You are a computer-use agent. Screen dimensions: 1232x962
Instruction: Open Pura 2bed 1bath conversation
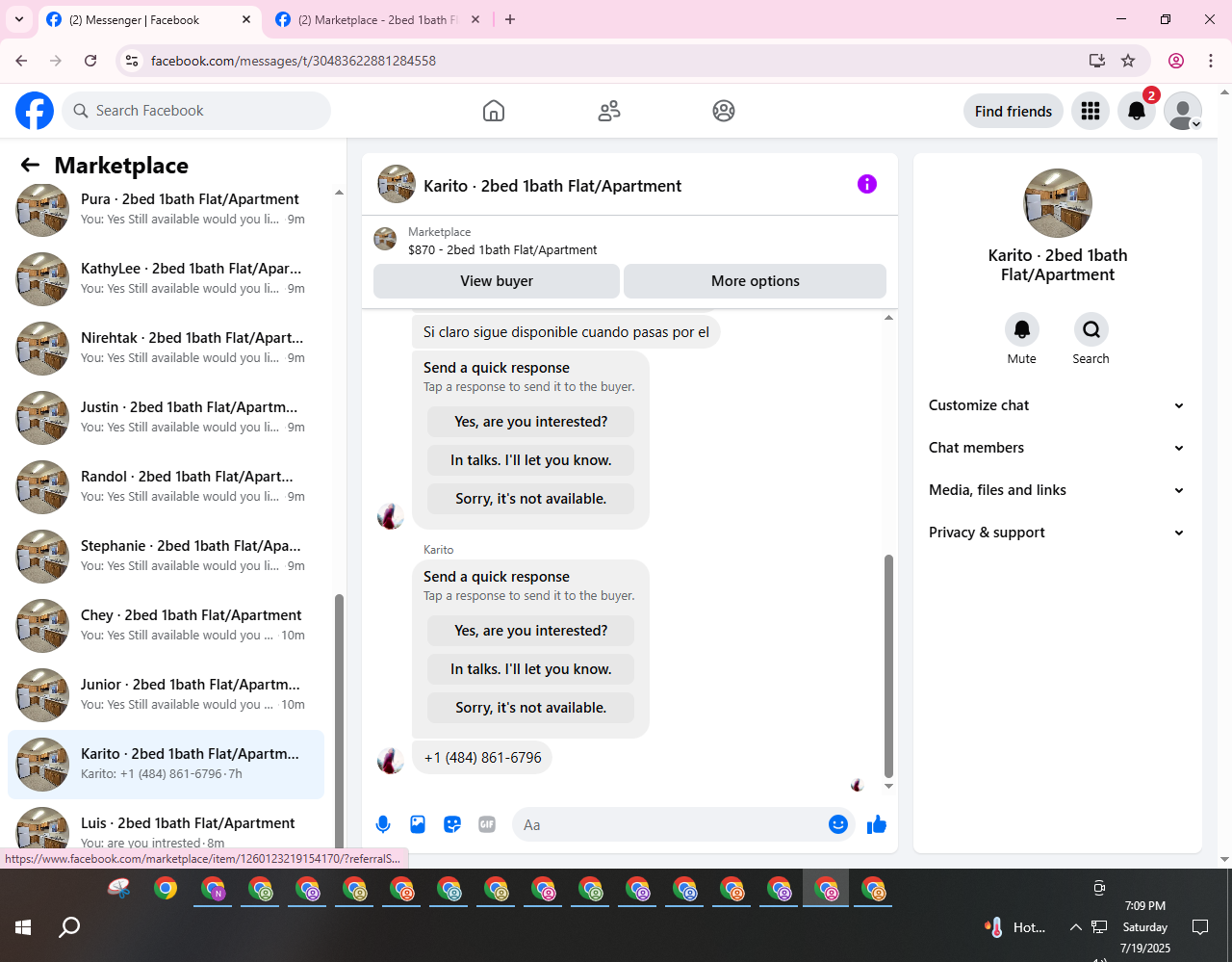pyautogui.click(x=166, y=209)
